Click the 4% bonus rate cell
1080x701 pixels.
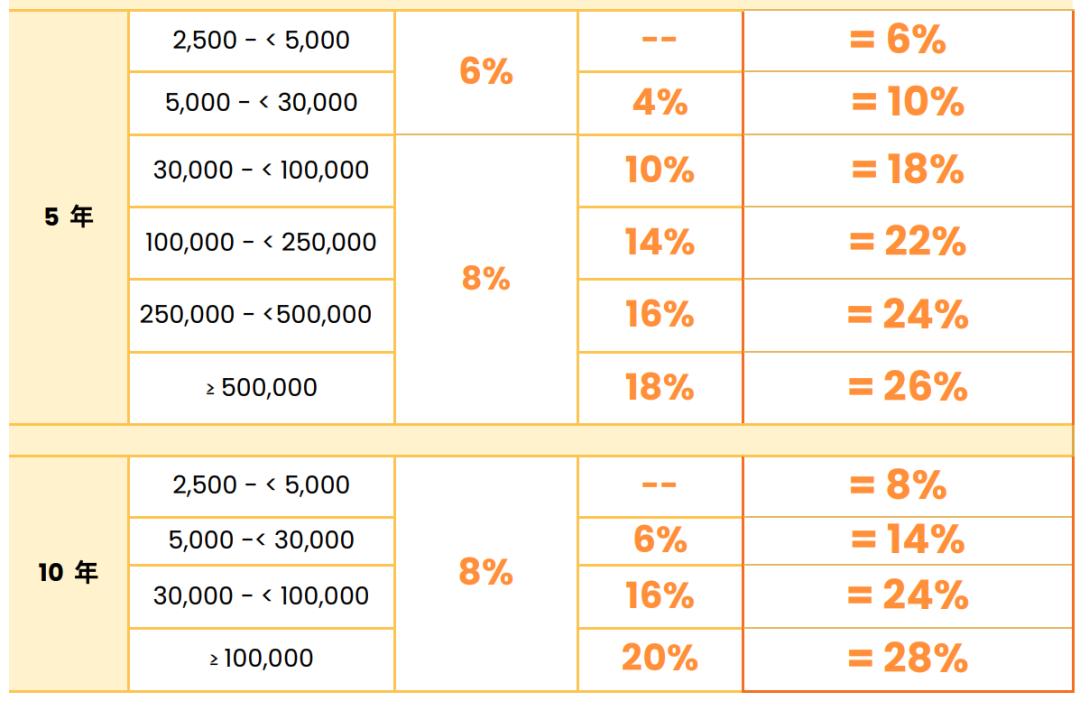pyautogui.click(x=660, y=102)
